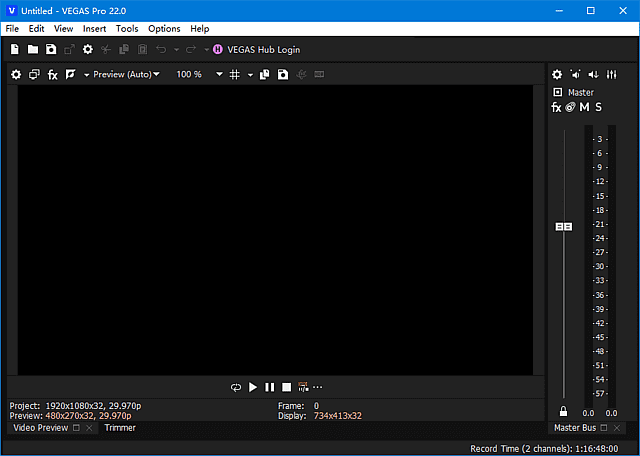Open Video Output FX in preview toolbar
The width and height of the screenshot is (640, 456).
(x=53, y=75)
